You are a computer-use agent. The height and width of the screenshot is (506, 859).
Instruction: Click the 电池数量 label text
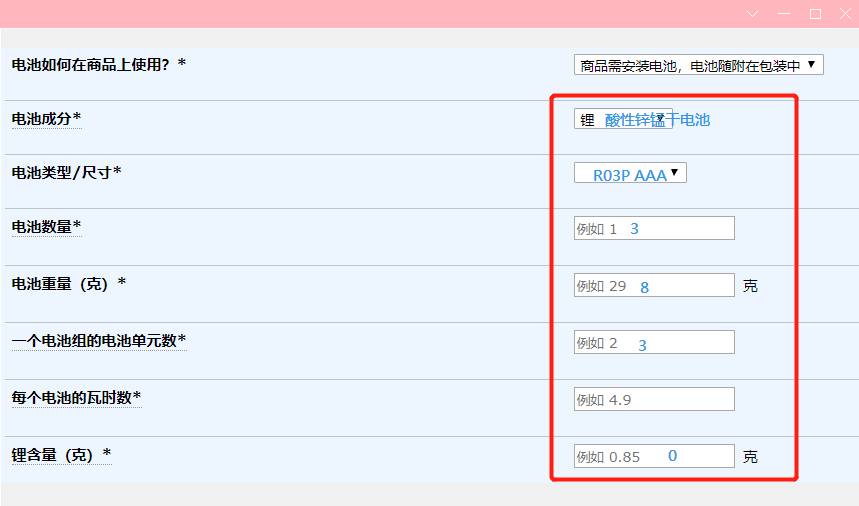pyautogui.click(x=46, y=227)
